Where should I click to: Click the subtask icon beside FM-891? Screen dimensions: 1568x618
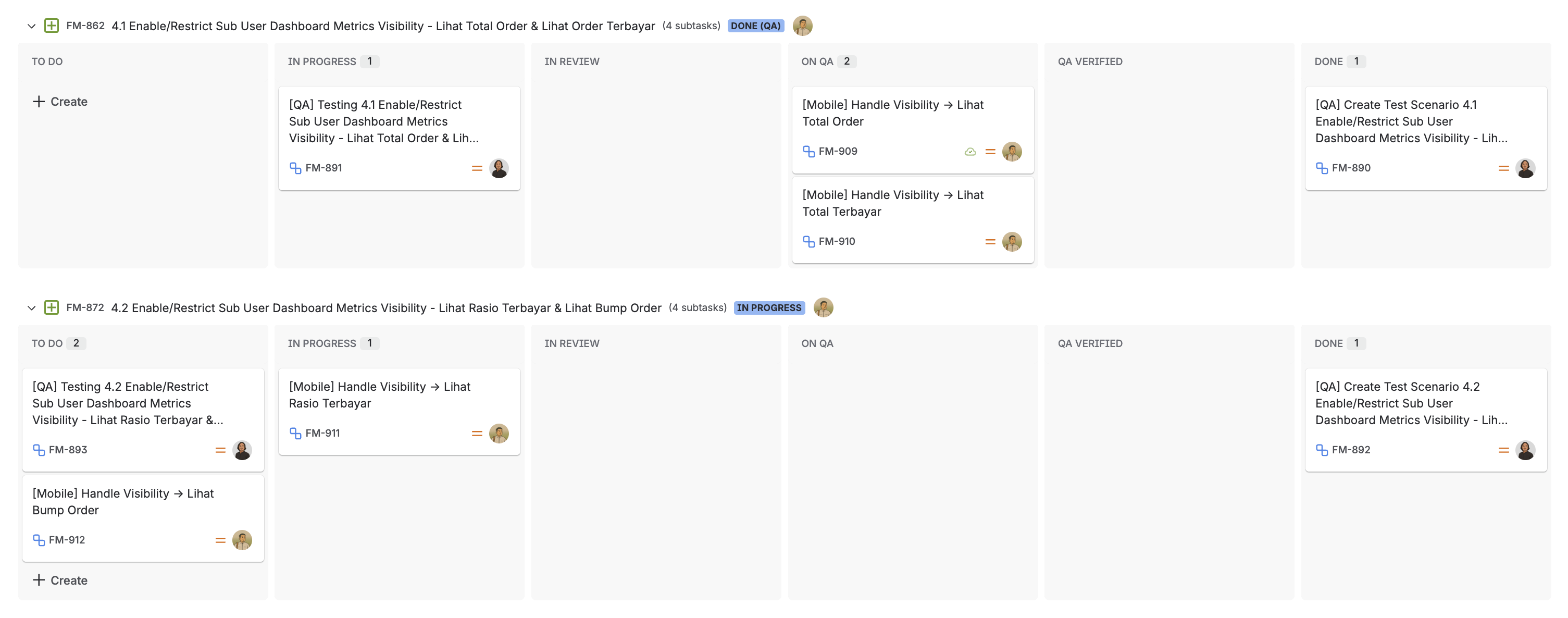(x=295, y=168)
